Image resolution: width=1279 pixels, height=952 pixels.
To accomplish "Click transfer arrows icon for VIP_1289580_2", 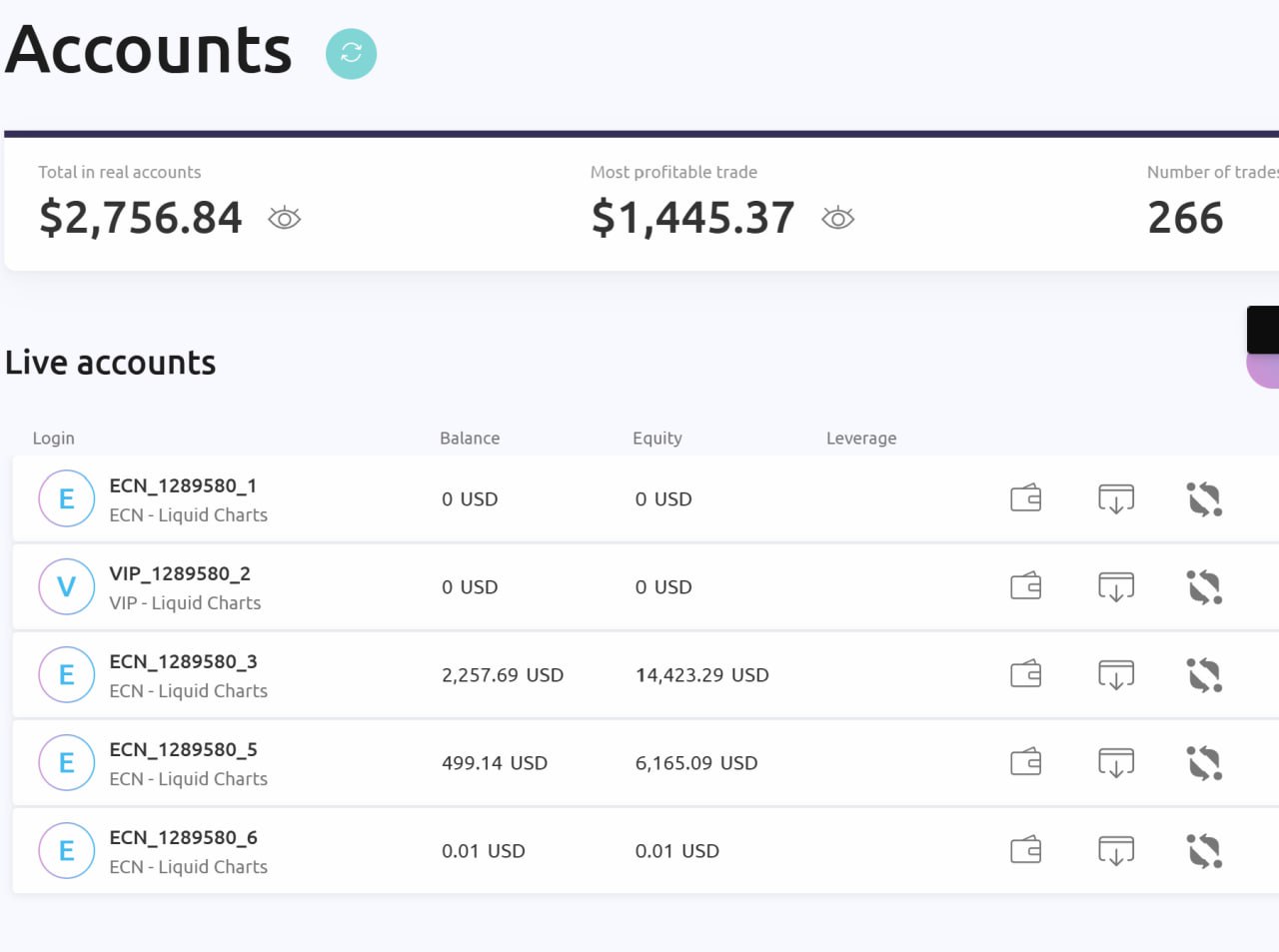I will click(x=1204, y=587).
